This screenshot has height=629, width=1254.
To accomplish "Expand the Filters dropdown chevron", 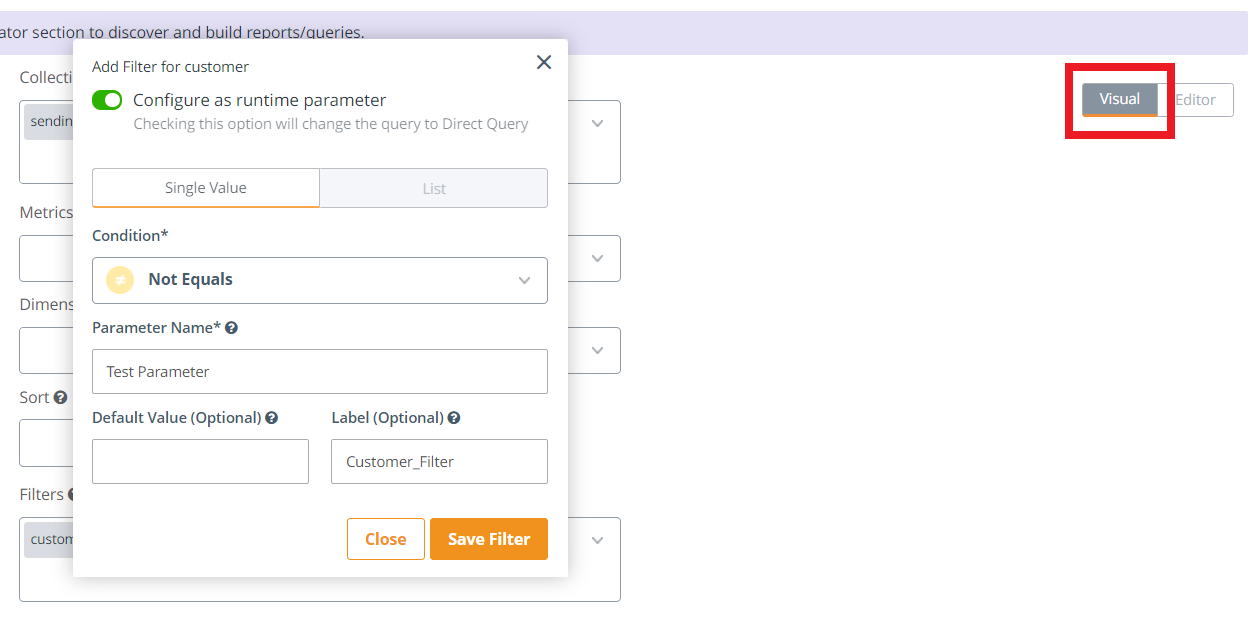I will click(597, 541).
